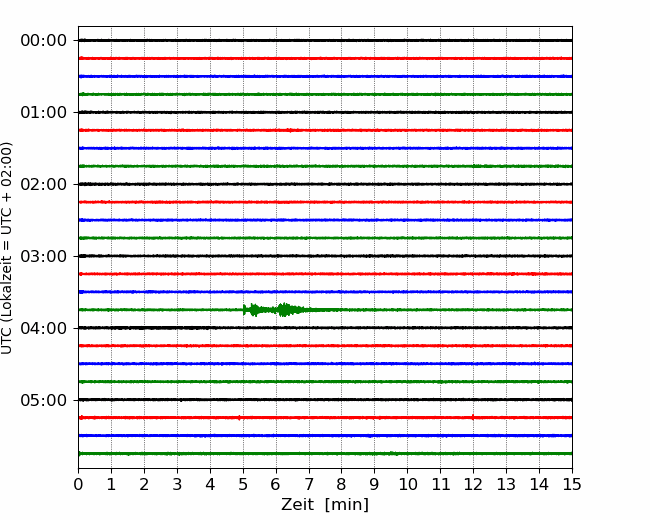The height and width of the screenshot is (520, 650).
Task: Click the seismic event burst on the green trace
Action: click(276, 310)
